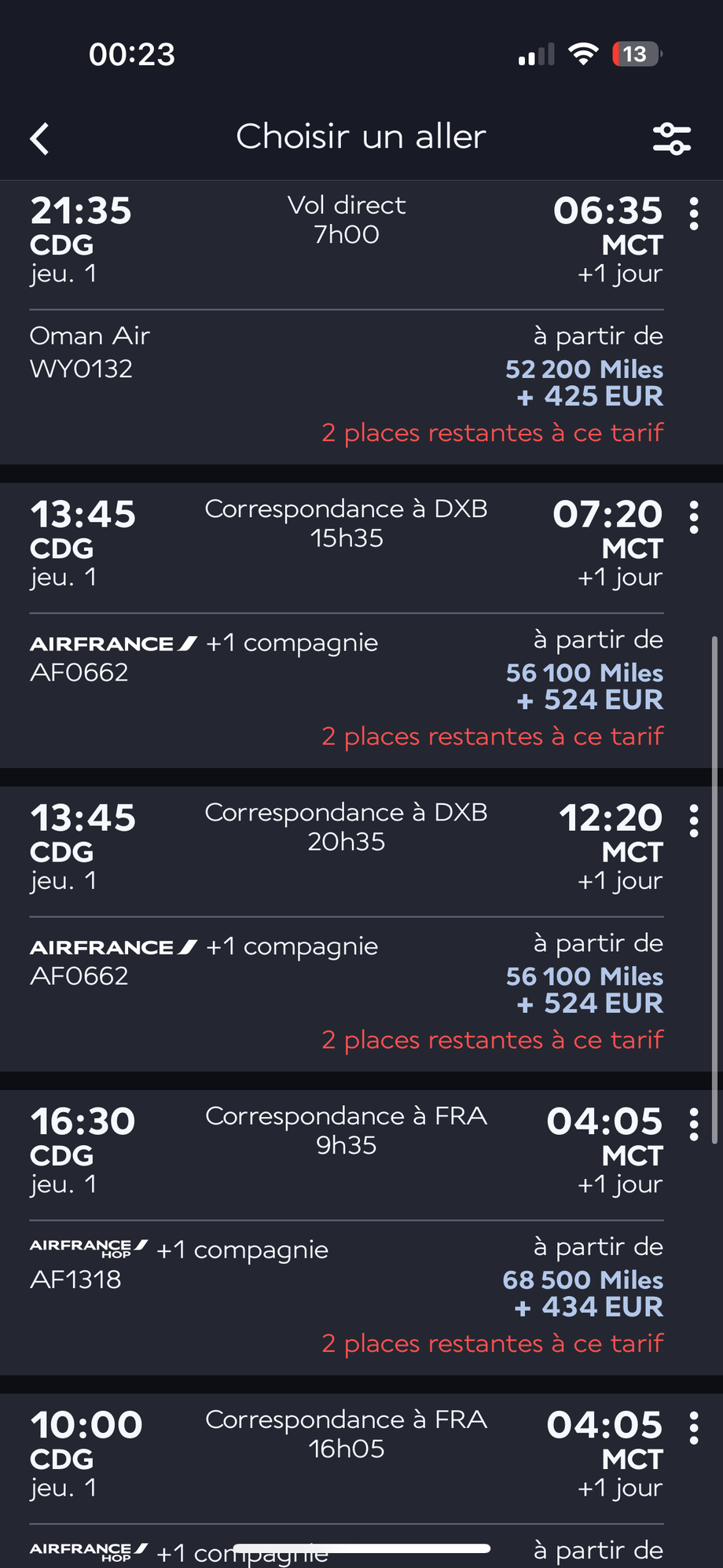Open options for 9h35 FRA connection flight

[693, 1124]
